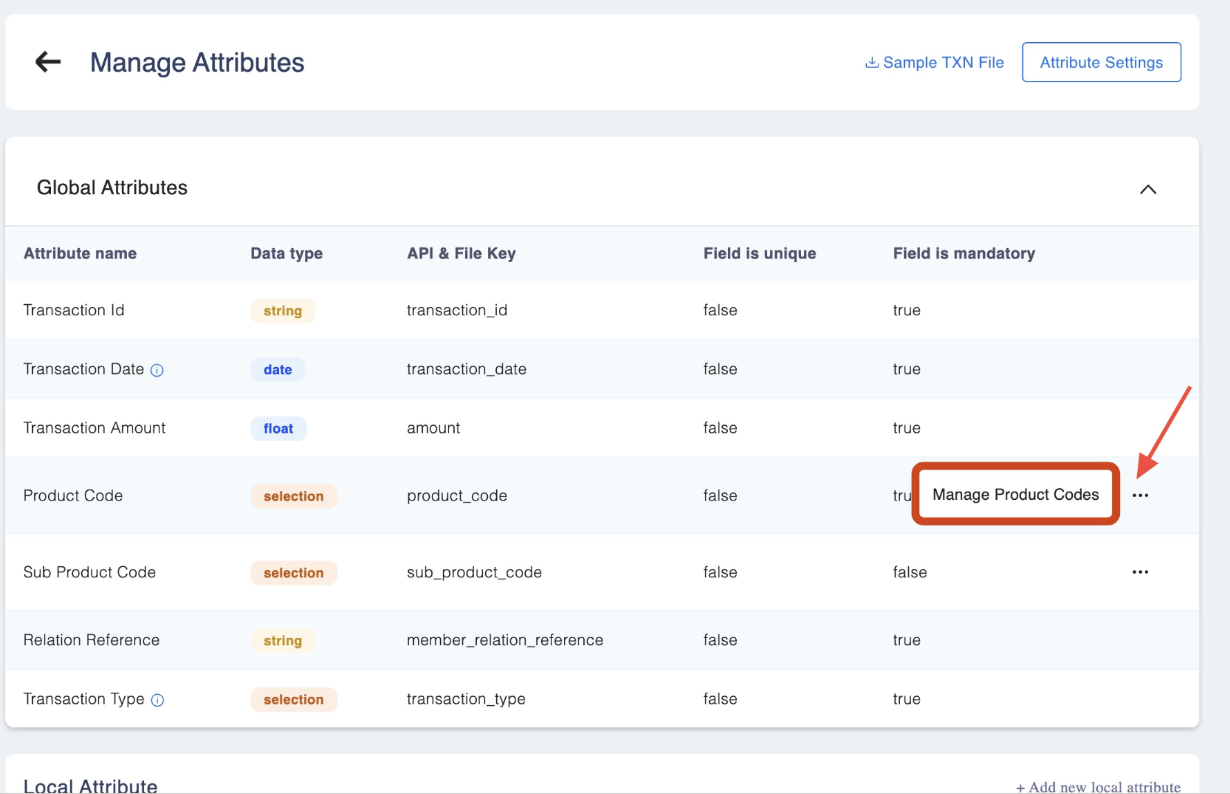Open Attribute Settings

pos(1101,62)
